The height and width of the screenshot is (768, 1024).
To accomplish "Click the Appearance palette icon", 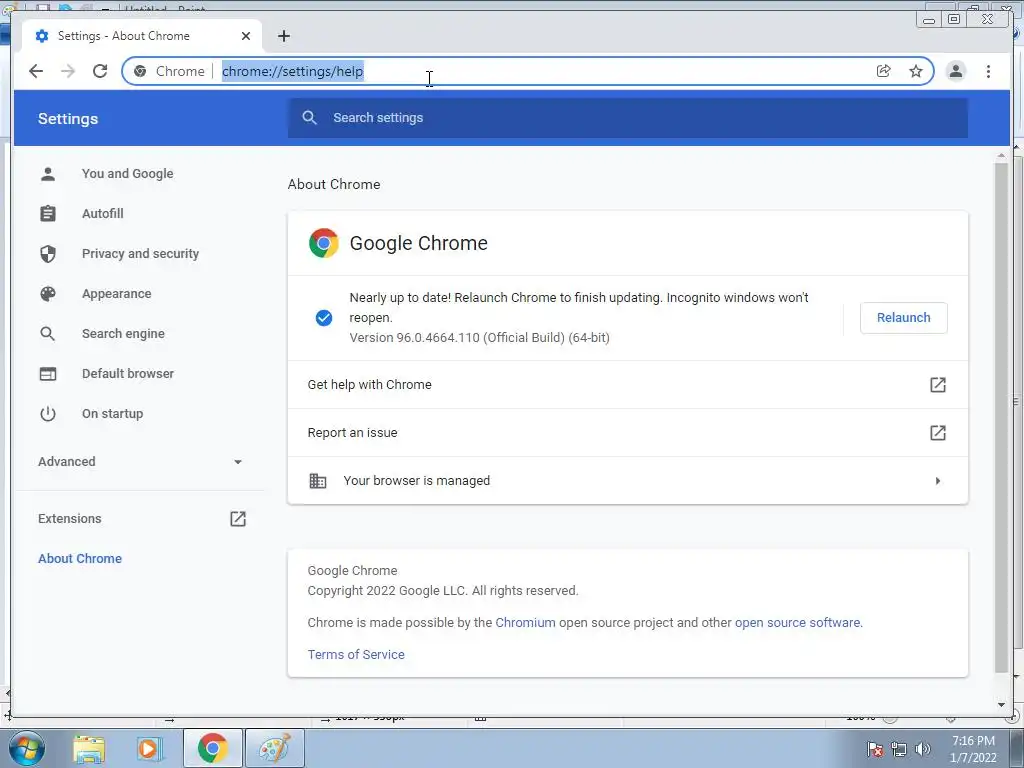I will [48, 294].
